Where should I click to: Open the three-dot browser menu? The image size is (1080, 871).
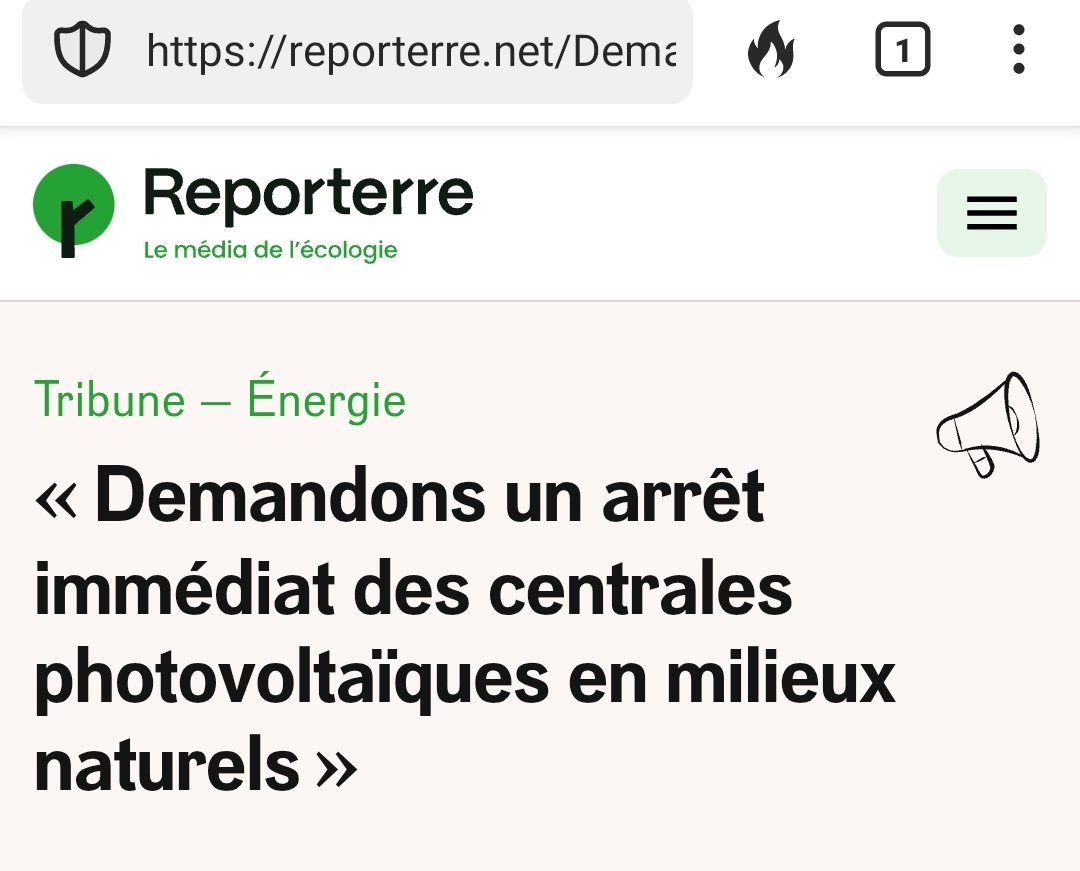pos(1018,50)
